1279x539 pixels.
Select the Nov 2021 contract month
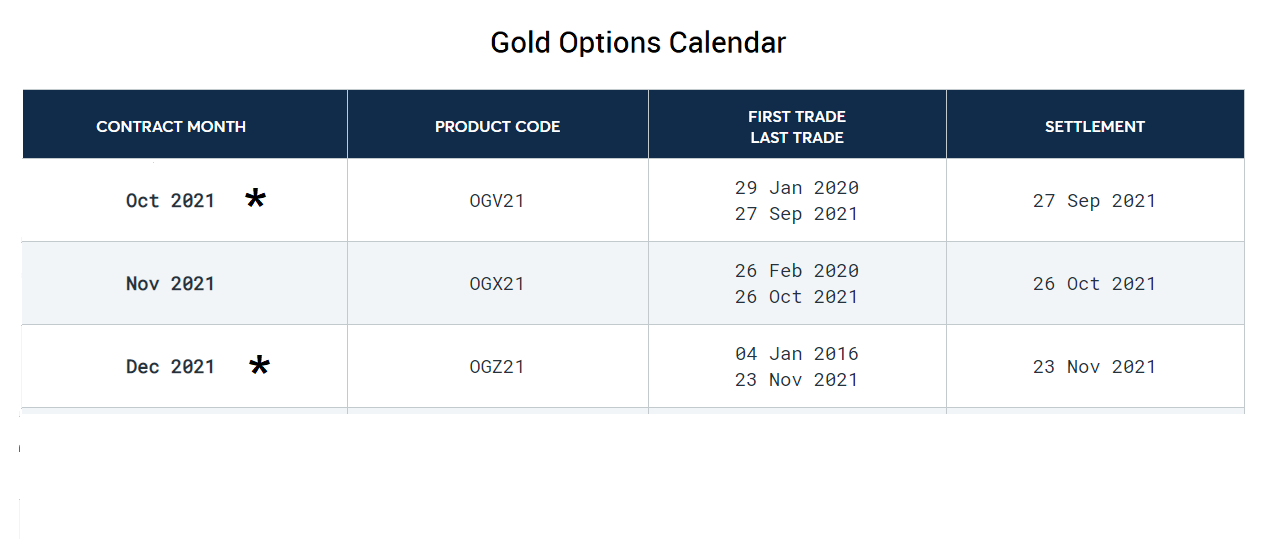(170, 284)
